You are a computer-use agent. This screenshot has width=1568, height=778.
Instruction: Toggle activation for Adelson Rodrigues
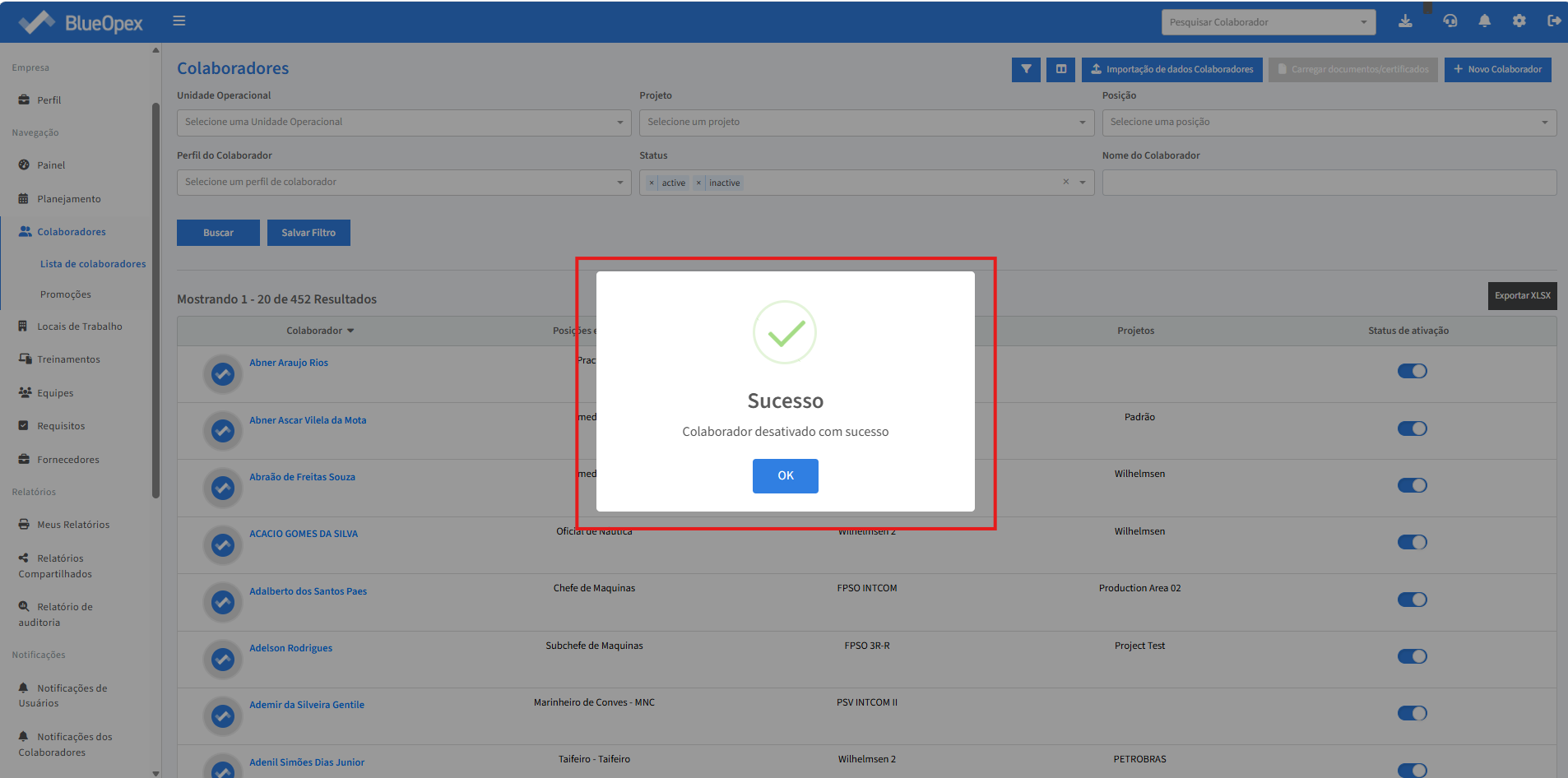point(1412,656)
